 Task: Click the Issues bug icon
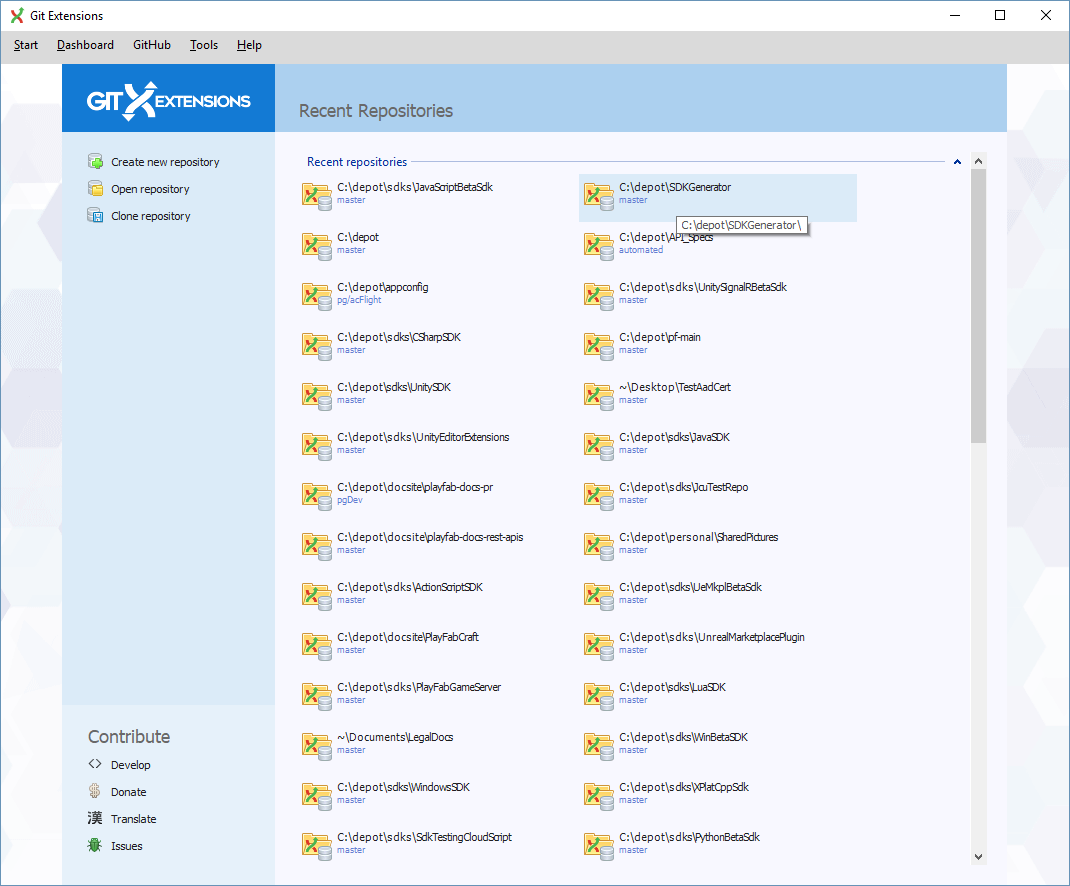coord(96,845)
